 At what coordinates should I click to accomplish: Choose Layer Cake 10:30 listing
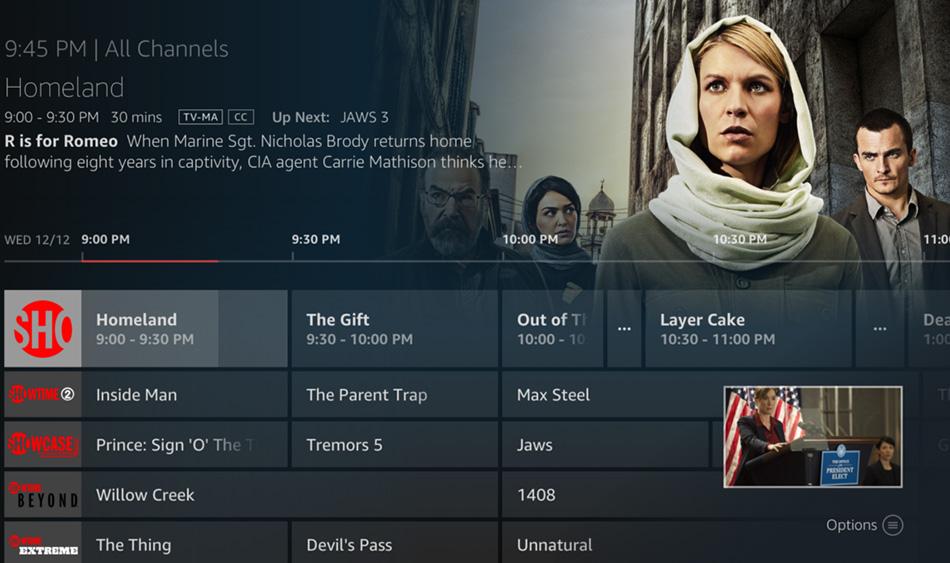coord(748,328)
